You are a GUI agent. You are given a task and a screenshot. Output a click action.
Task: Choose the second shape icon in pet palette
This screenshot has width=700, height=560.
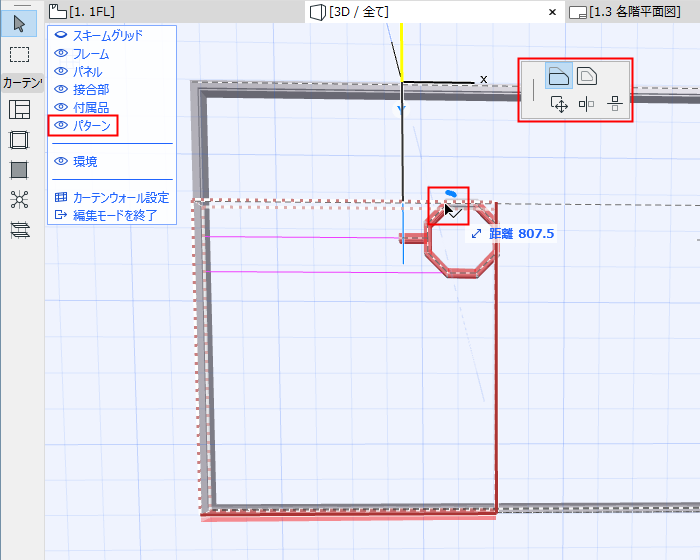click(587, 76)
